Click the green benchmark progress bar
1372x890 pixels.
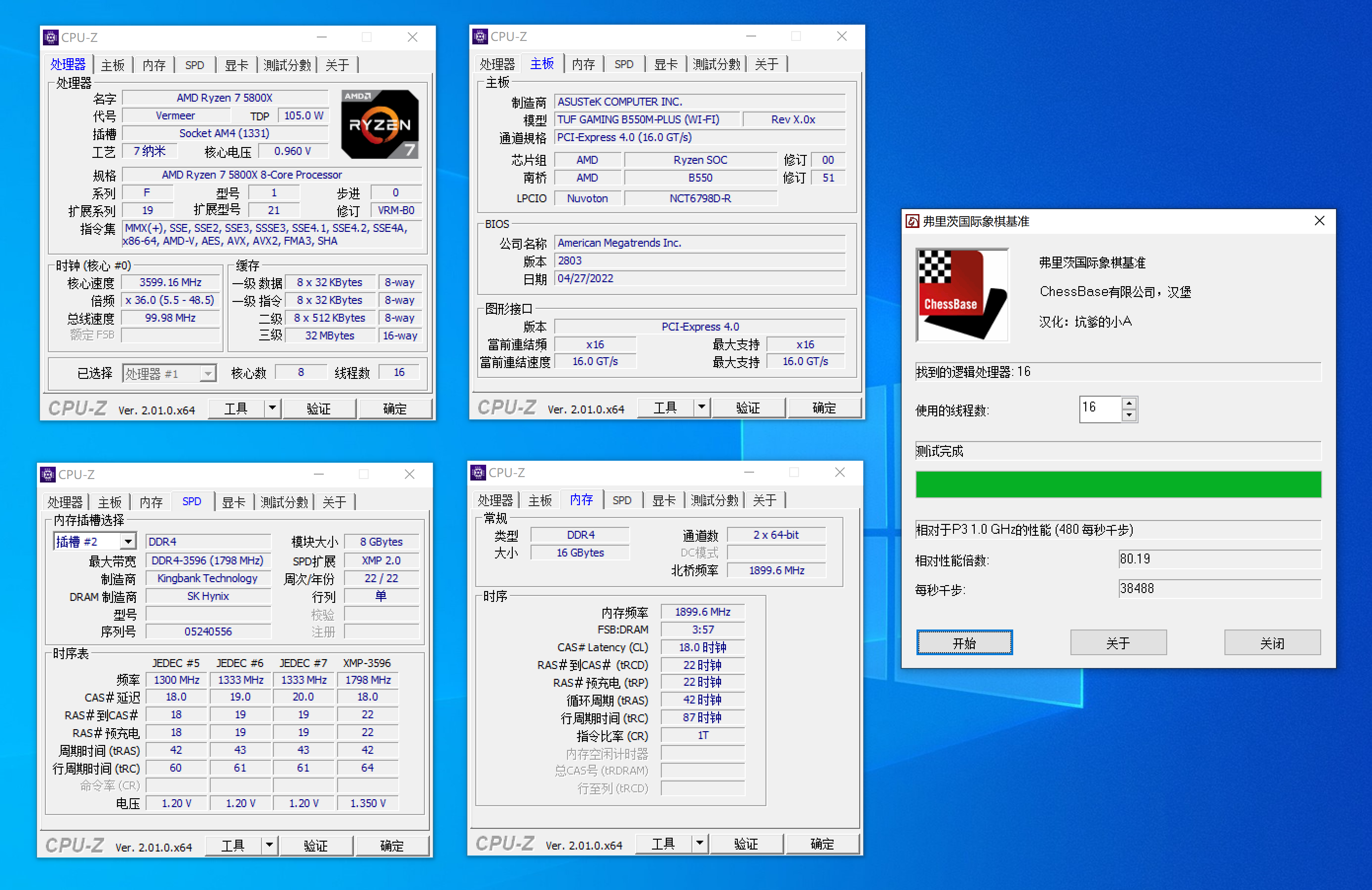click(1118, 484)
